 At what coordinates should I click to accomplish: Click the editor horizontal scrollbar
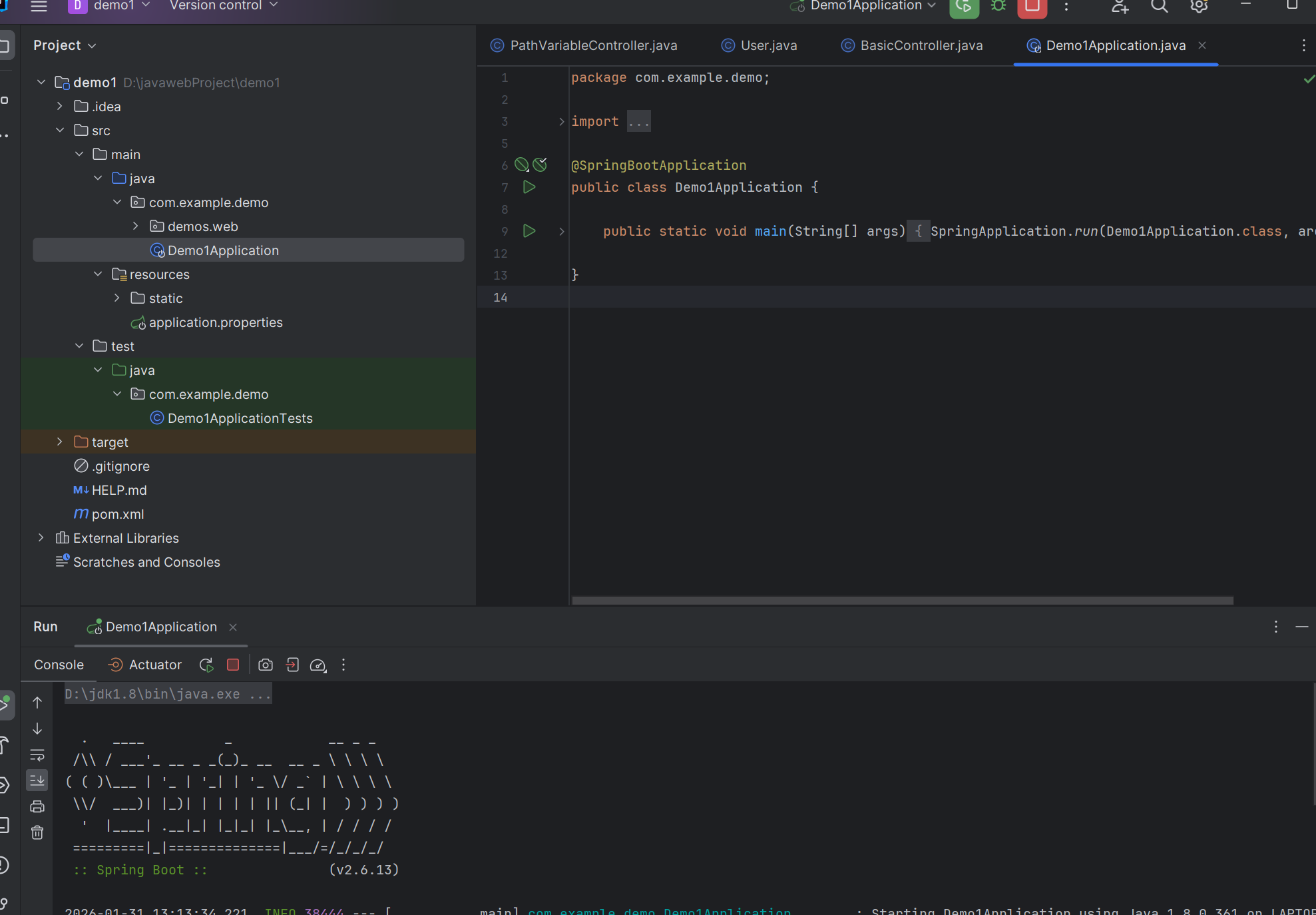[x=902, y=601]
